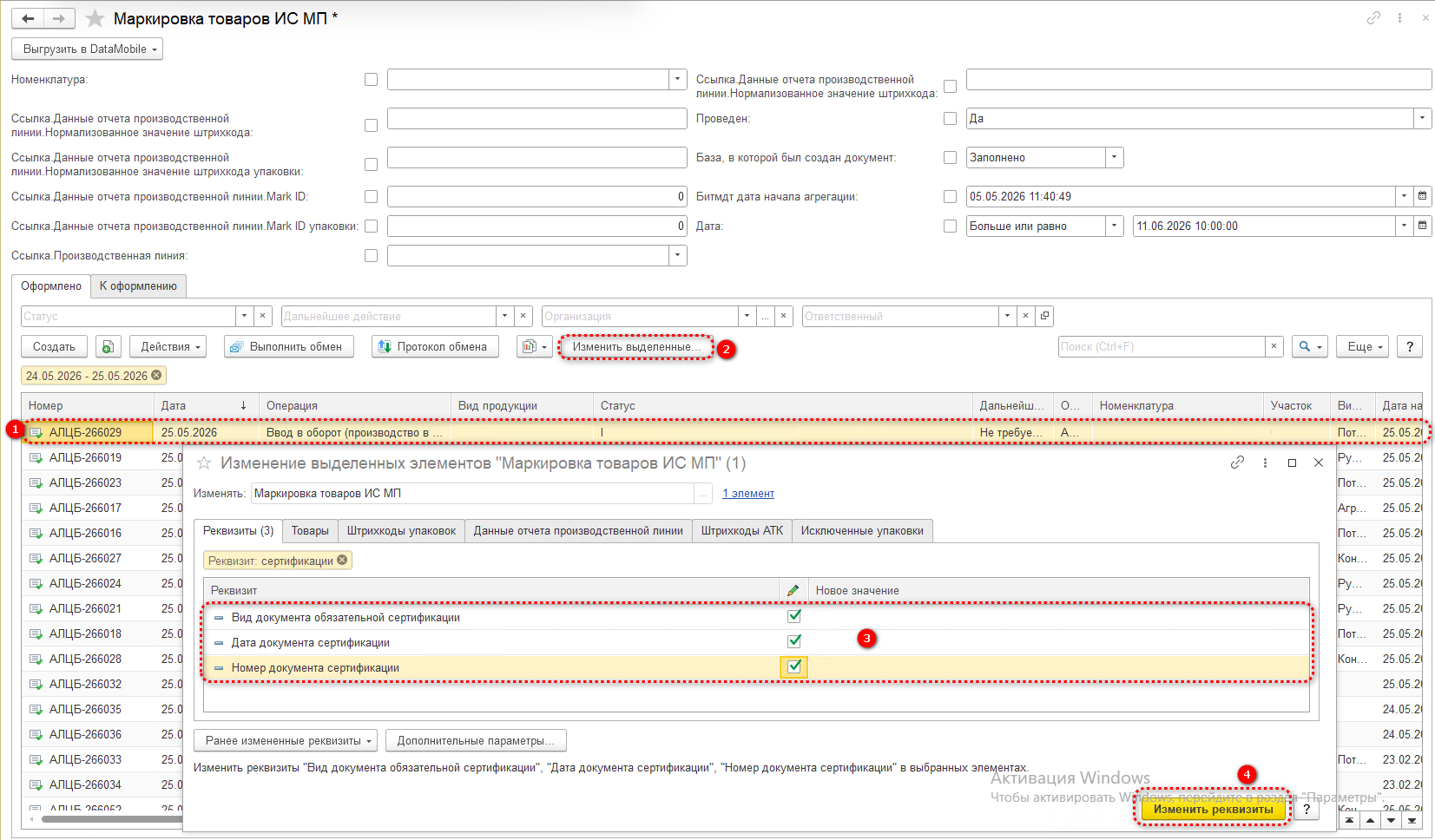
Task: Clear the Статус filter field
Action: 264,316
